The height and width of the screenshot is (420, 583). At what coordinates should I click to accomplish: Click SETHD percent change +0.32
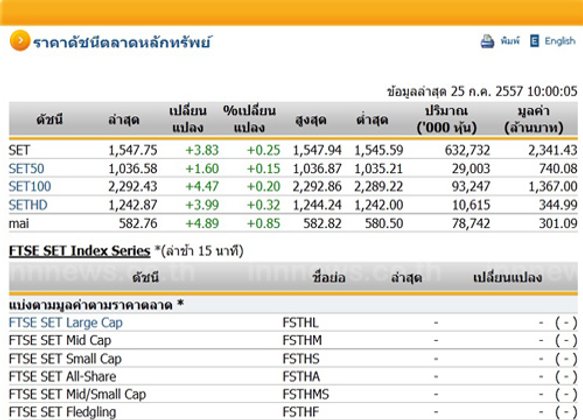[x=263, y=205]
